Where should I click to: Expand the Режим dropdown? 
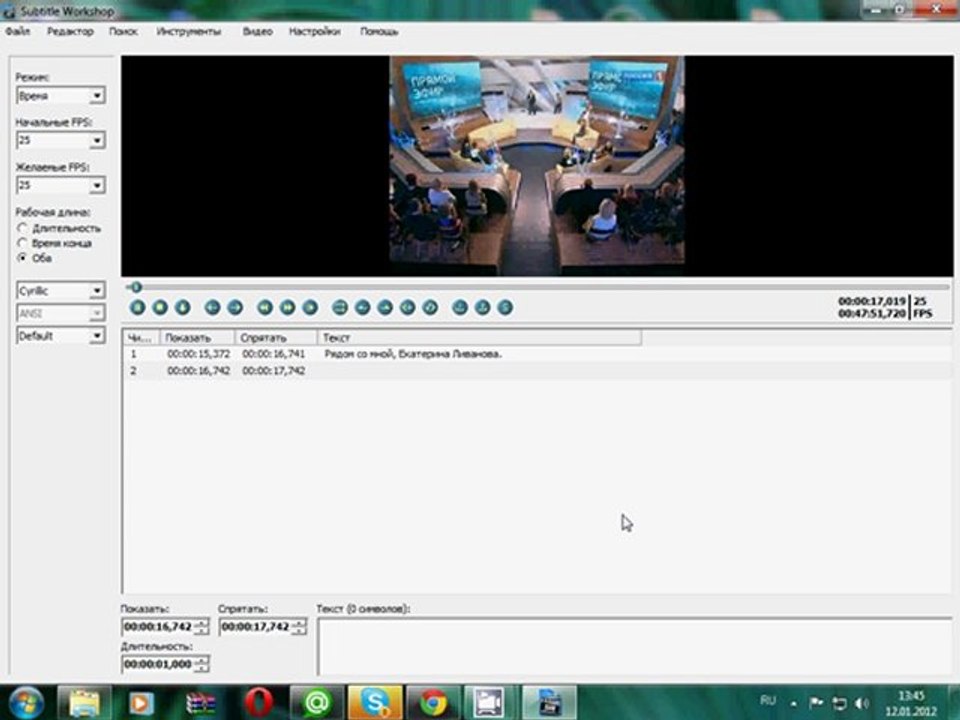point(97,96)
